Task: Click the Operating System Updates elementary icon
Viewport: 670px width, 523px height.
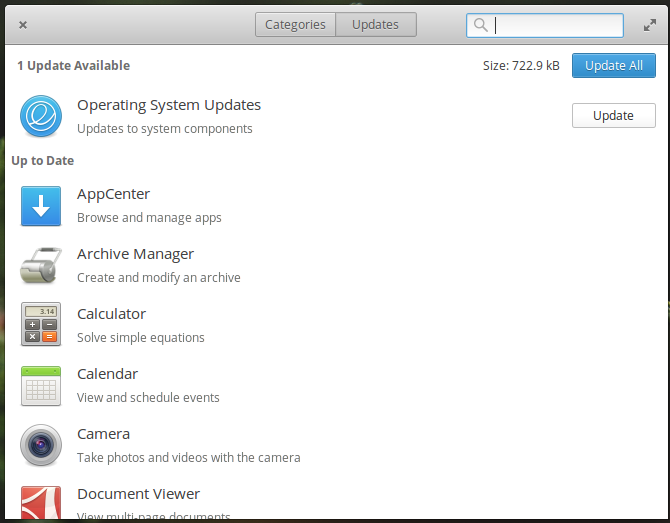Action: [41, 116]
